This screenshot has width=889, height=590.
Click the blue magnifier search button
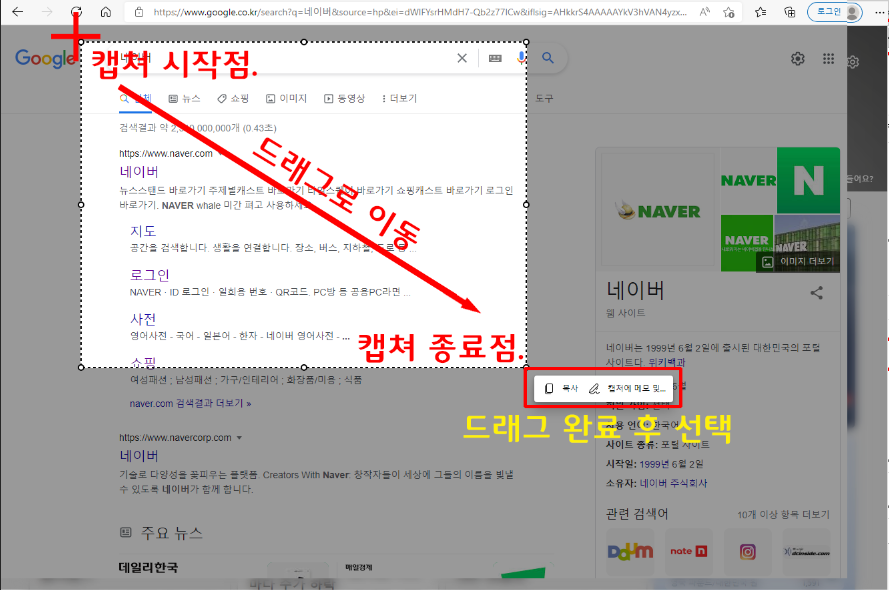(548, 58)
